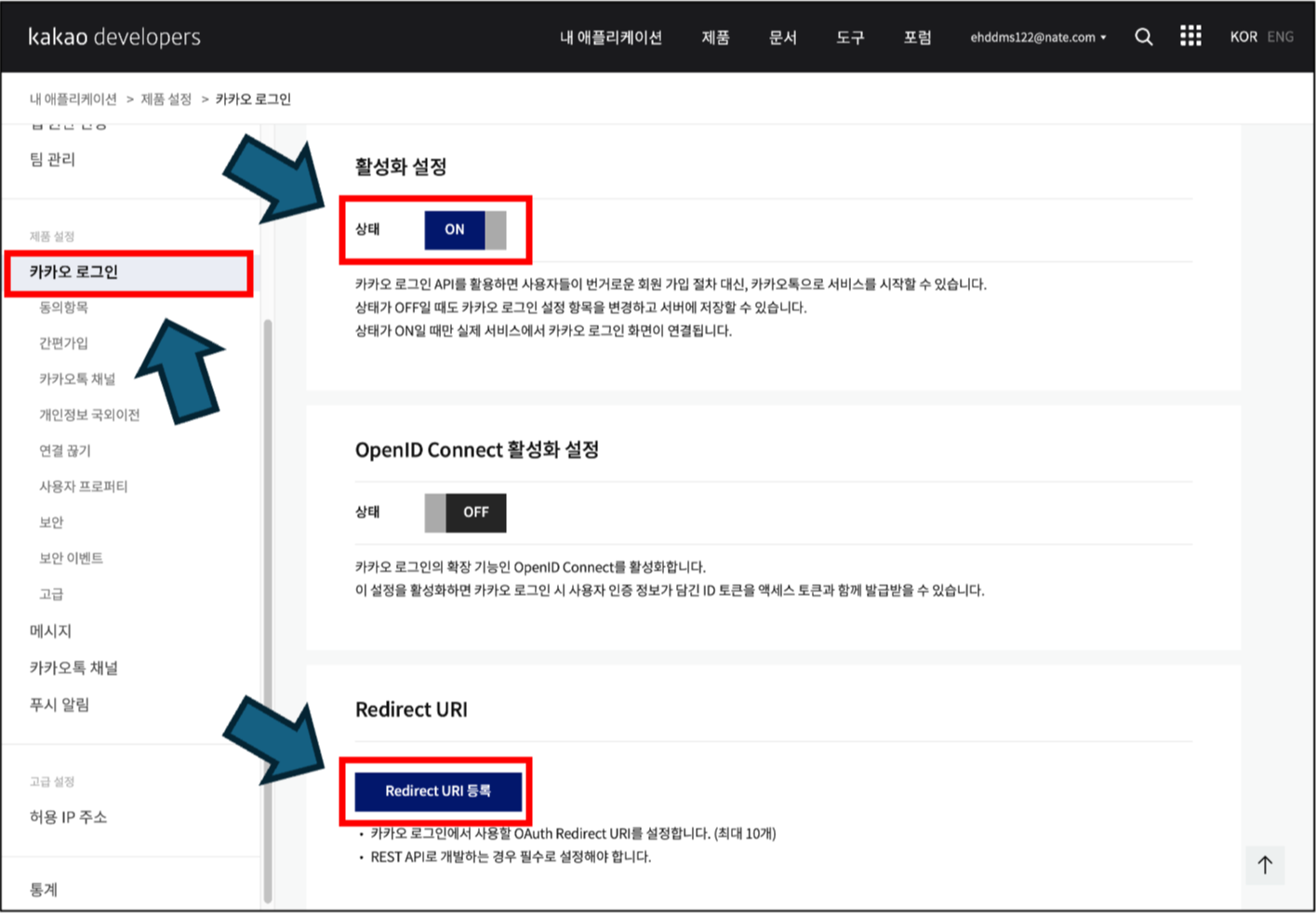Click text '상태가 ON일 때만 실제 서비스에서…'
Viewport: 1316px width, 913px height.
coord(543,331)
